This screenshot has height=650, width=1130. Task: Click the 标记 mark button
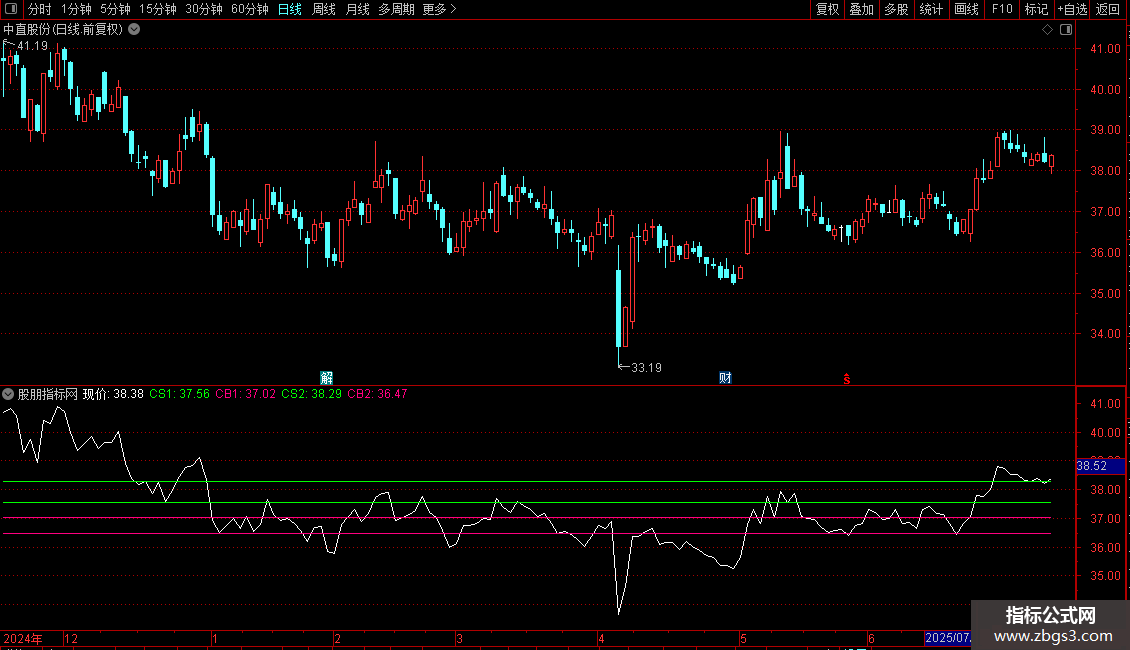1036,9
